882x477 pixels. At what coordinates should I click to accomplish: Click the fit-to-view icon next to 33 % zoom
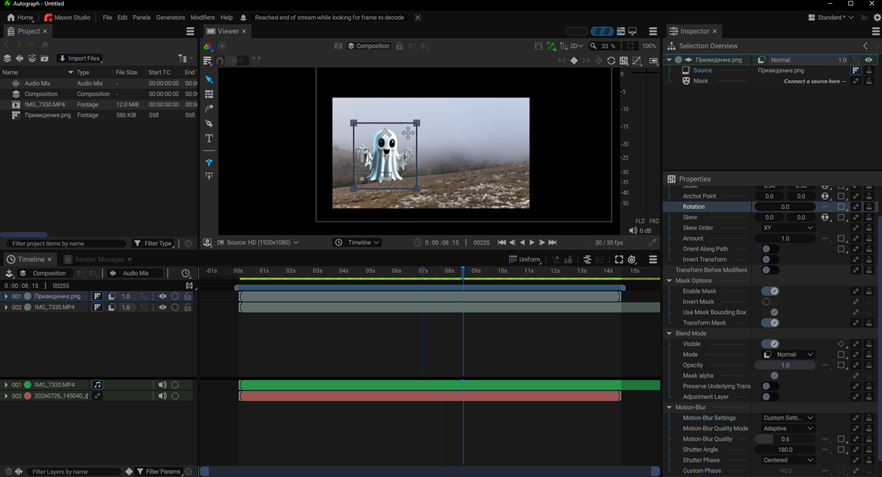631,46
